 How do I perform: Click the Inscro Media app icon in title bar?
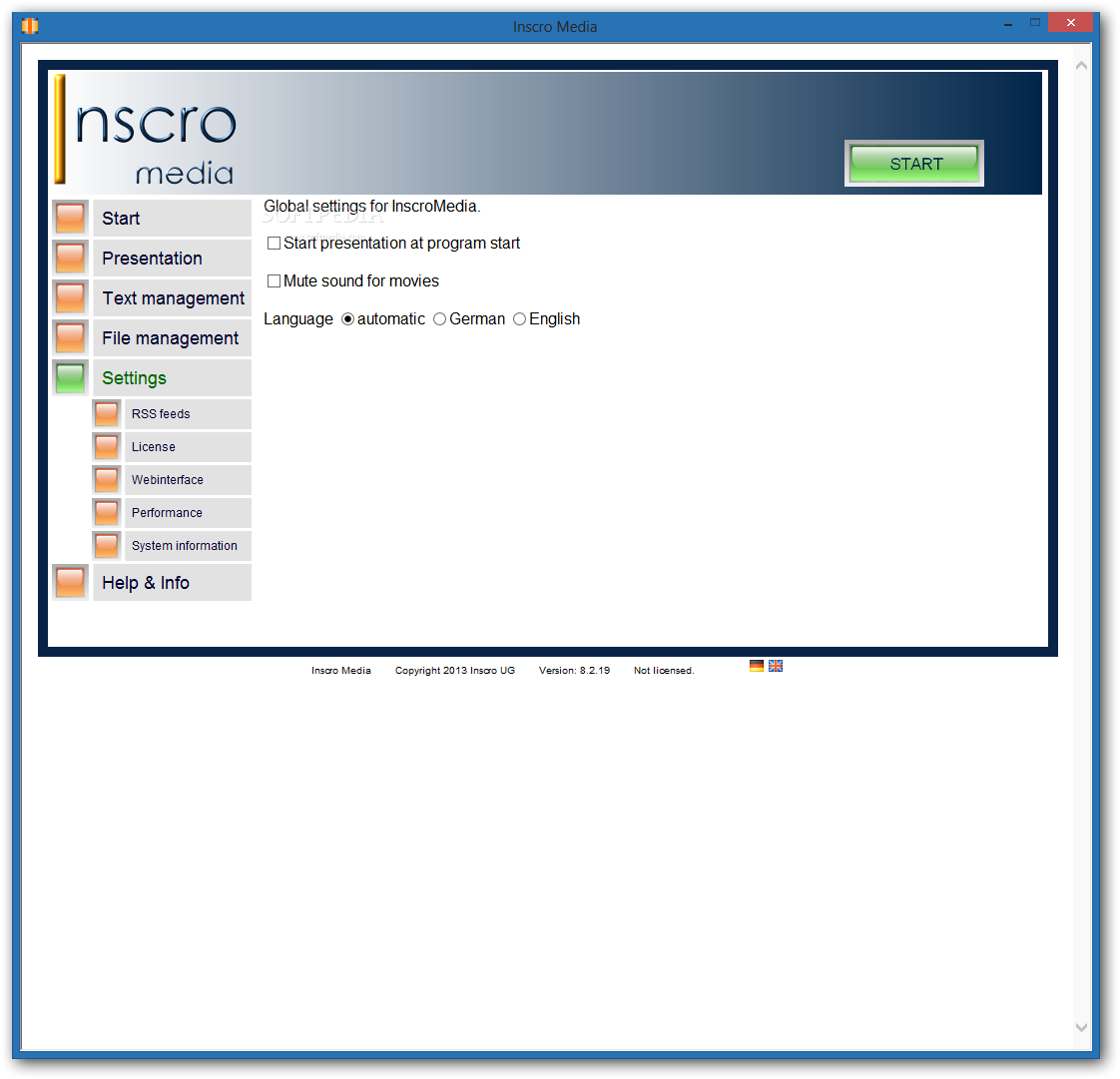click(x=30, y=26)
